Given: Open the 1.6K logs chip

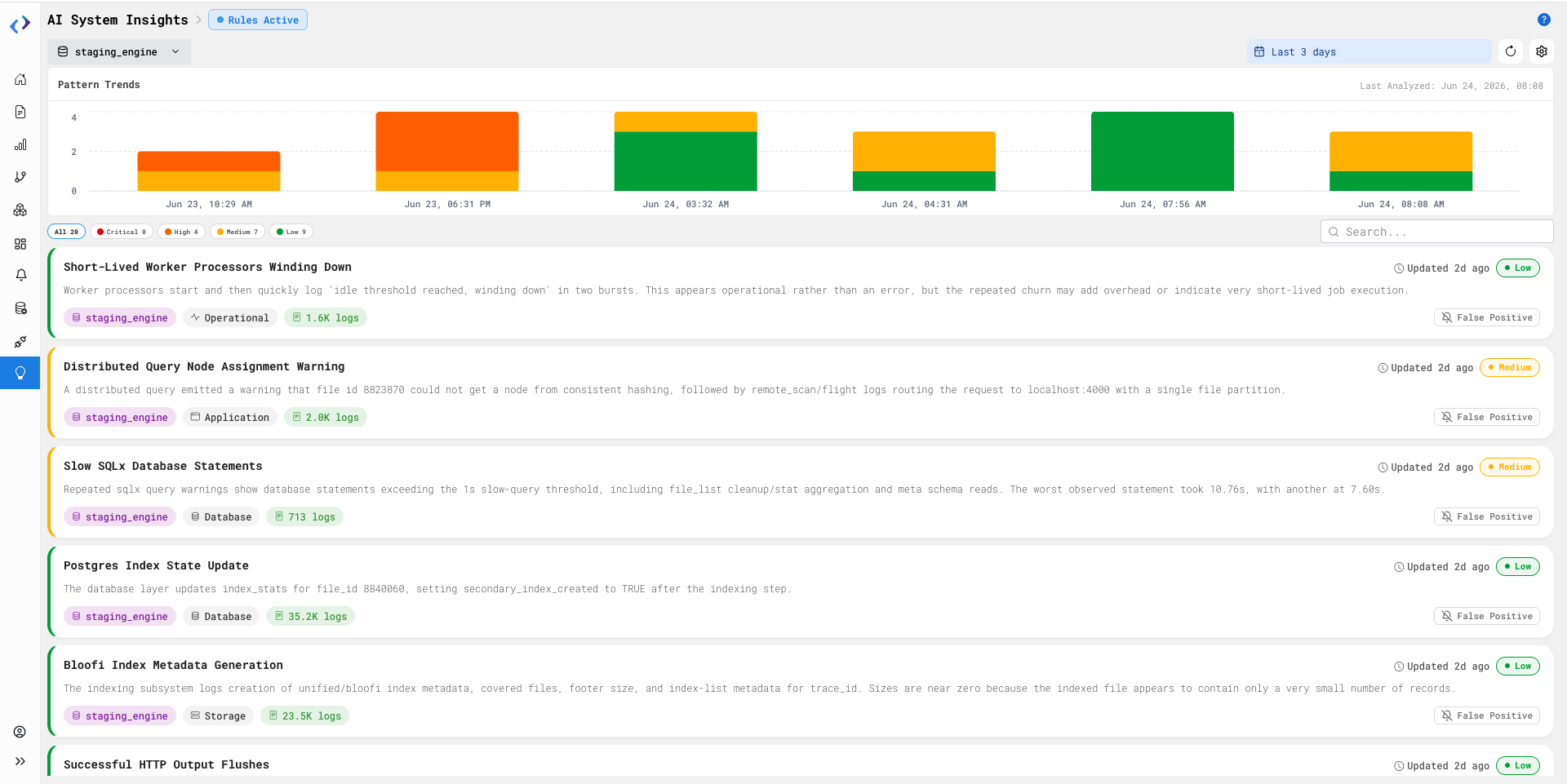Looking at the screenshot, I should pyautogui.click(x=326, y=317).
